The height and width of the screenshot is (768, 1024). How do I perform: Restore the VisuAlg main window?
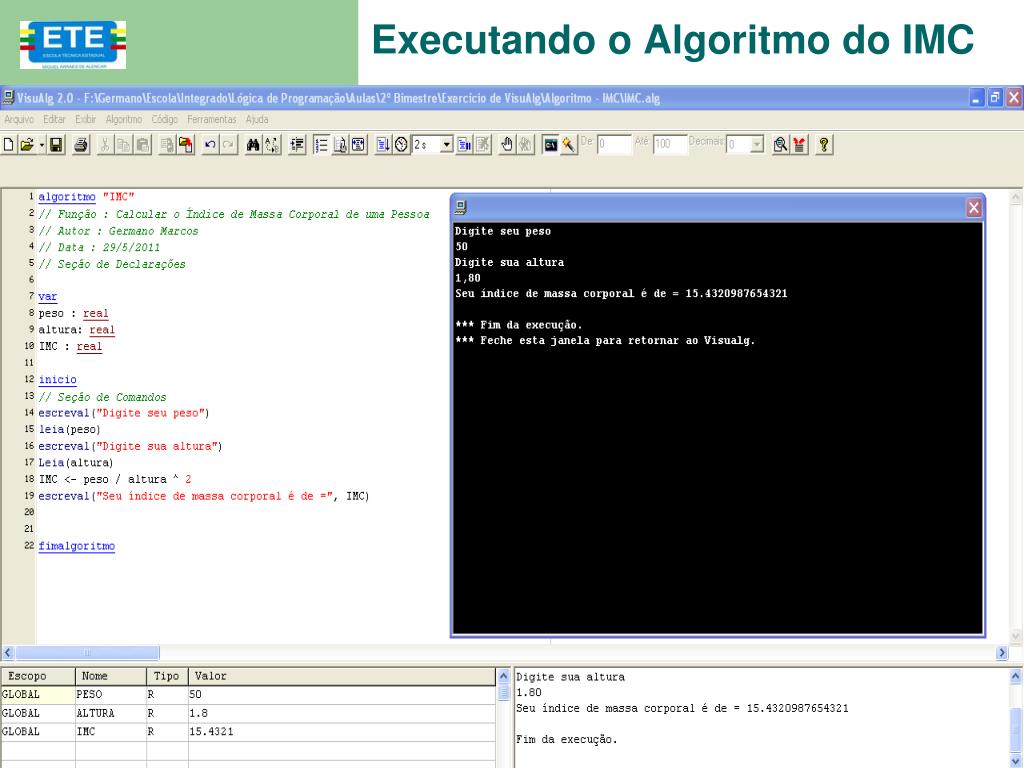(x=995, y=98)
